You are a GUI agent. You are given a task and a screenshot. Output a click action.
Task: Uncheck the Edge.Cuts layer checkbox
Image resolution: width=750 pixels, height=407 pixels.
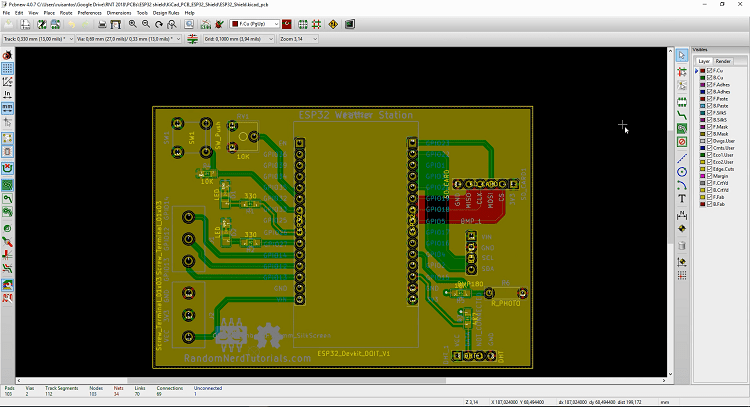[x=708, y=169]
